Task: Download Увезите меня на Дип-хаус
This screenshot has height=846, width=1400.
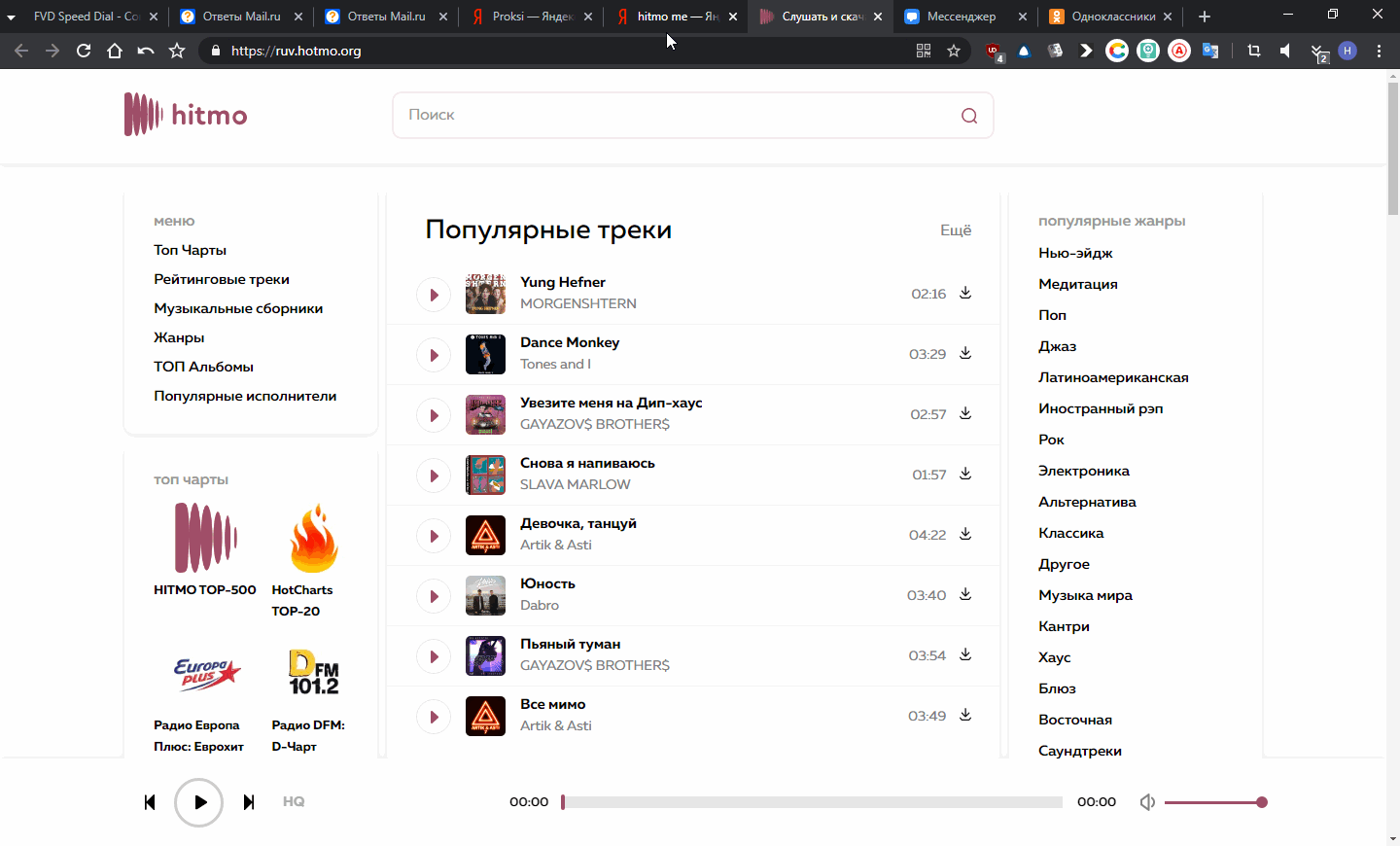Action: pos(965,413)
